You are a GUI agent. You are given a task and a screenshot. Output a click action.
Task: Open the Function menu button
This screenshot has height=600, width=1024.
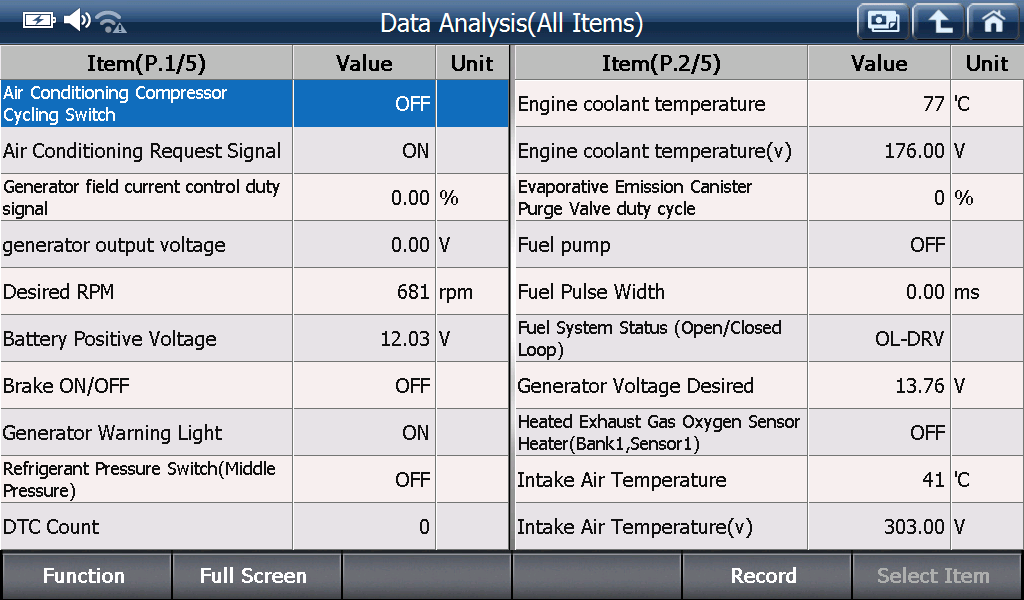86,576
